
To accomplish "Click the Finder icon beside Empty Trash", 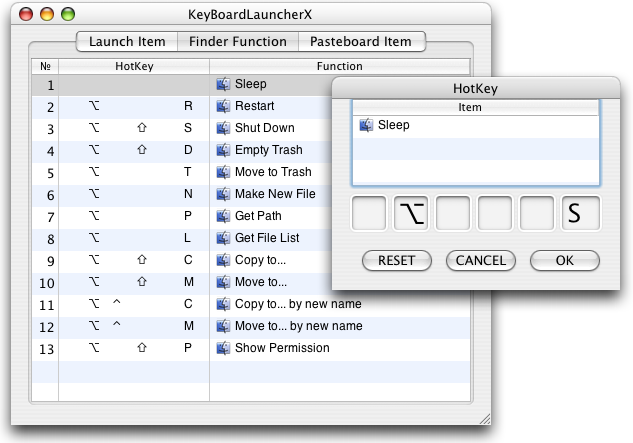I will pyautogui.click(x=223, y=150).
